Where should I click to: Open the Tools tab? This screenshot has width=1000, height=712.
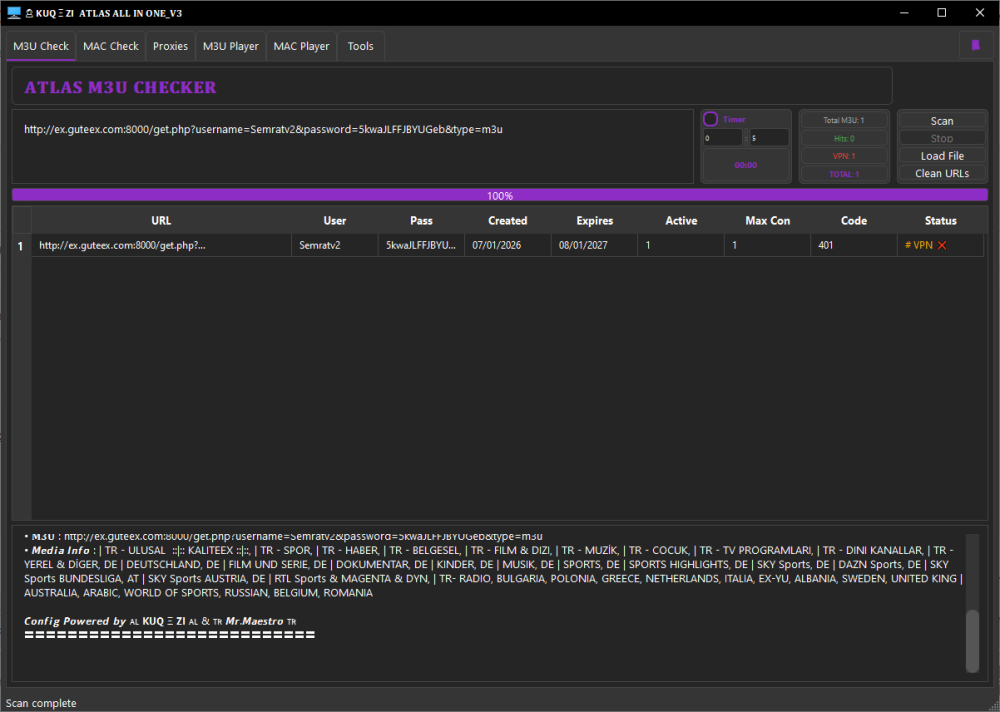pos(360,46)
